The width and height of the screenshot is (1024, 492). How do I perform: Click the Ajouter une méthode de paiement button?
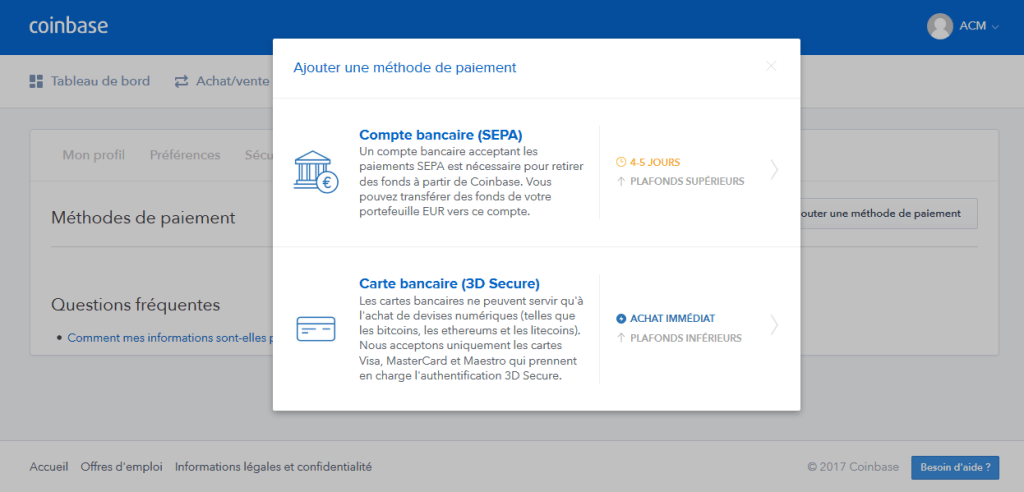[x=889, y=214]
